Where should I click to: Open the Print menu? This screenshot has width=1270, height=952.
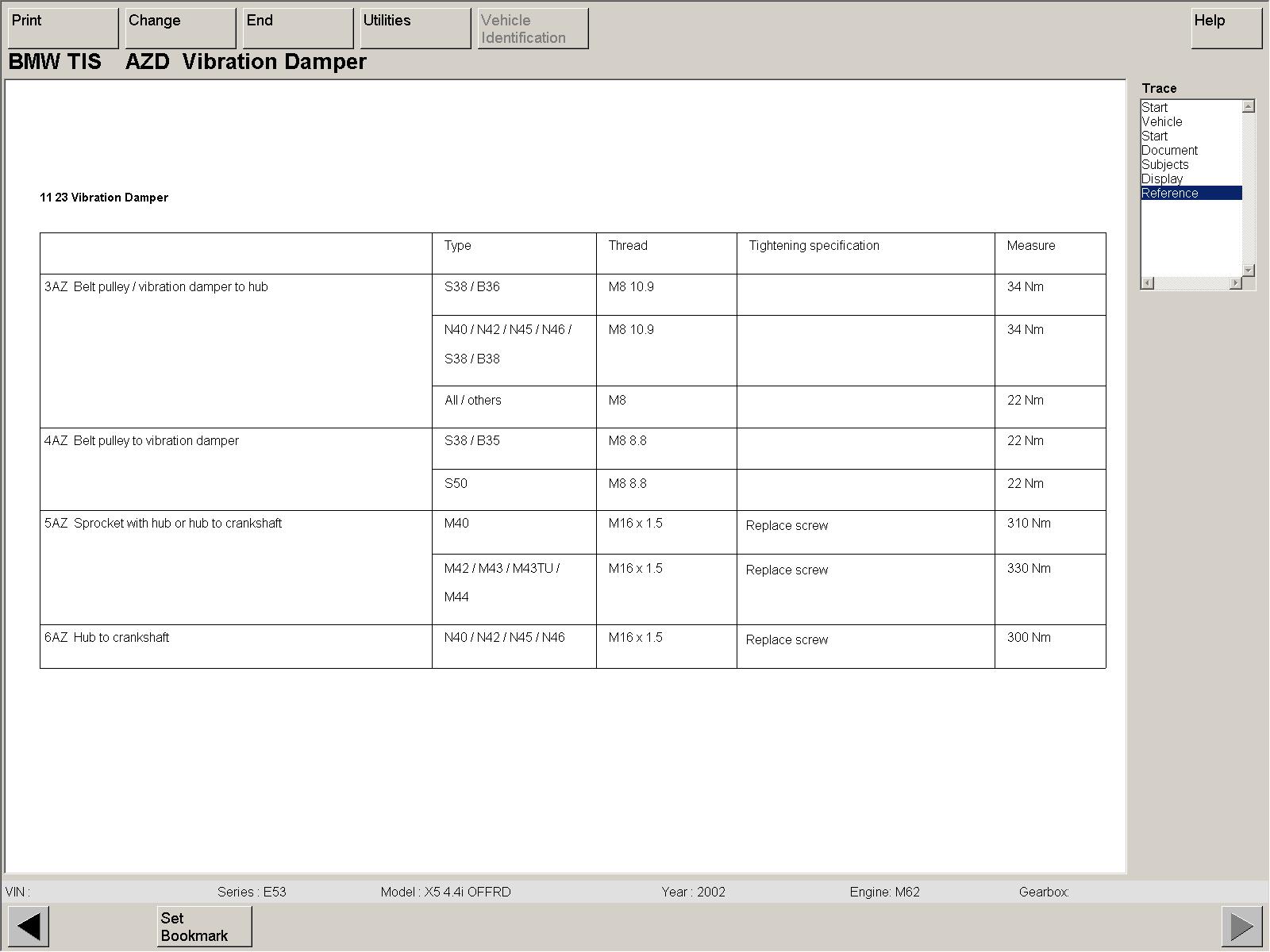point(63,29)
